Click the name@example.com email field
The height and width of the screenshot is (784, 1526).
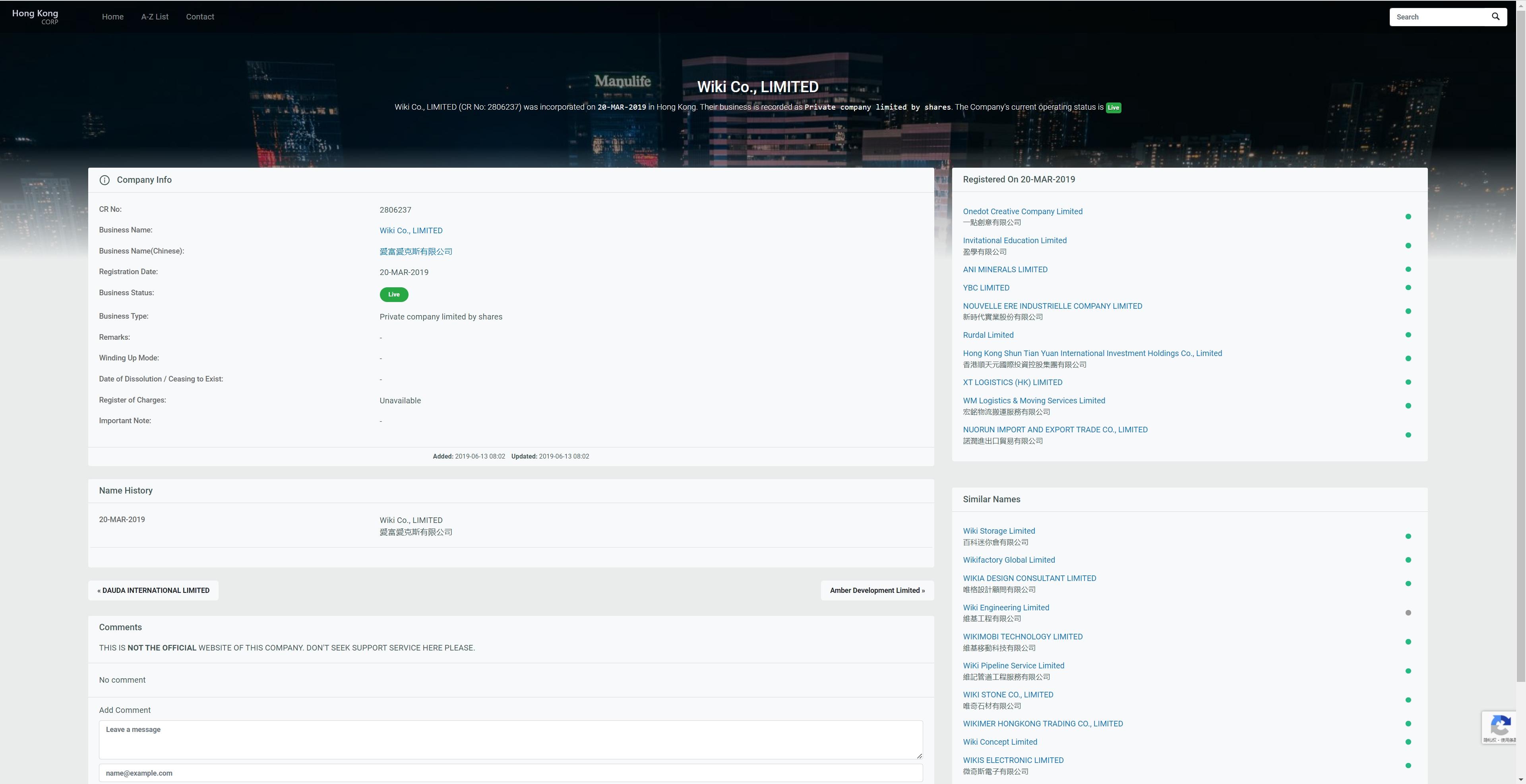[511, 773]
